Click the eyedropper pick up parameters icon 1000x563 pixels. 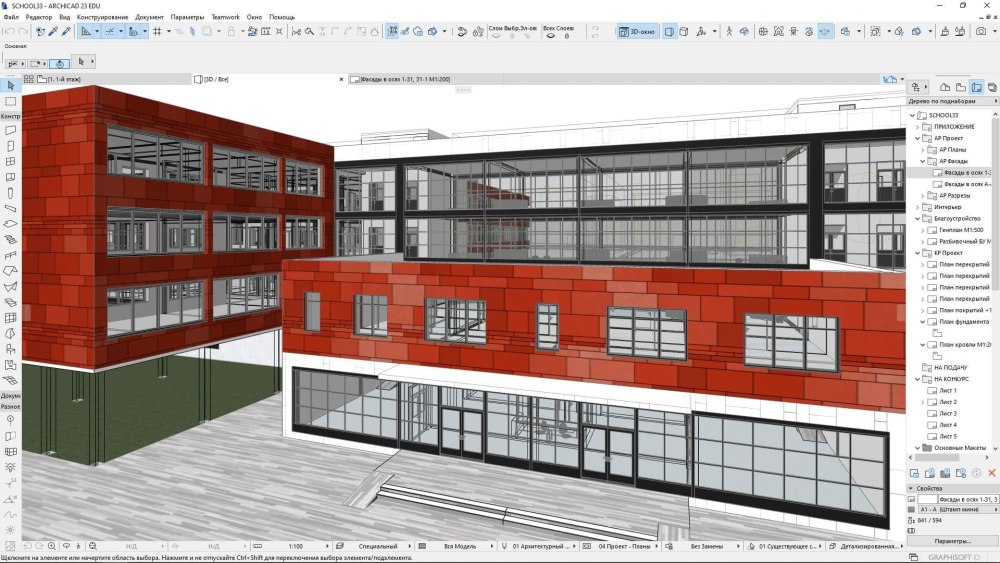[x=53, y=31]
